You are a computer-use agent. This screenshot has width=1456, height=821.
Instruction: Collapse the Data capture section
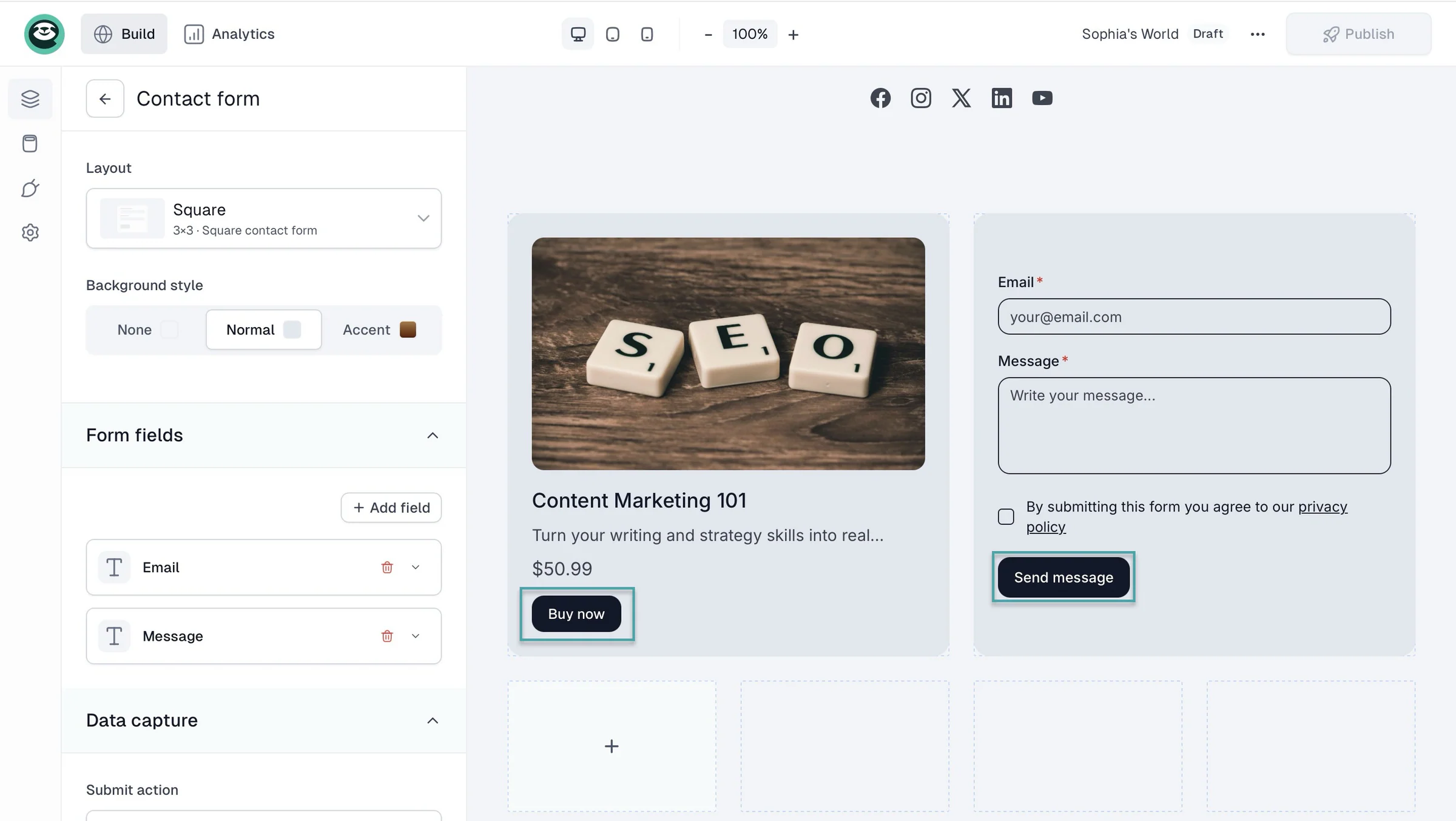pos(433,720)
